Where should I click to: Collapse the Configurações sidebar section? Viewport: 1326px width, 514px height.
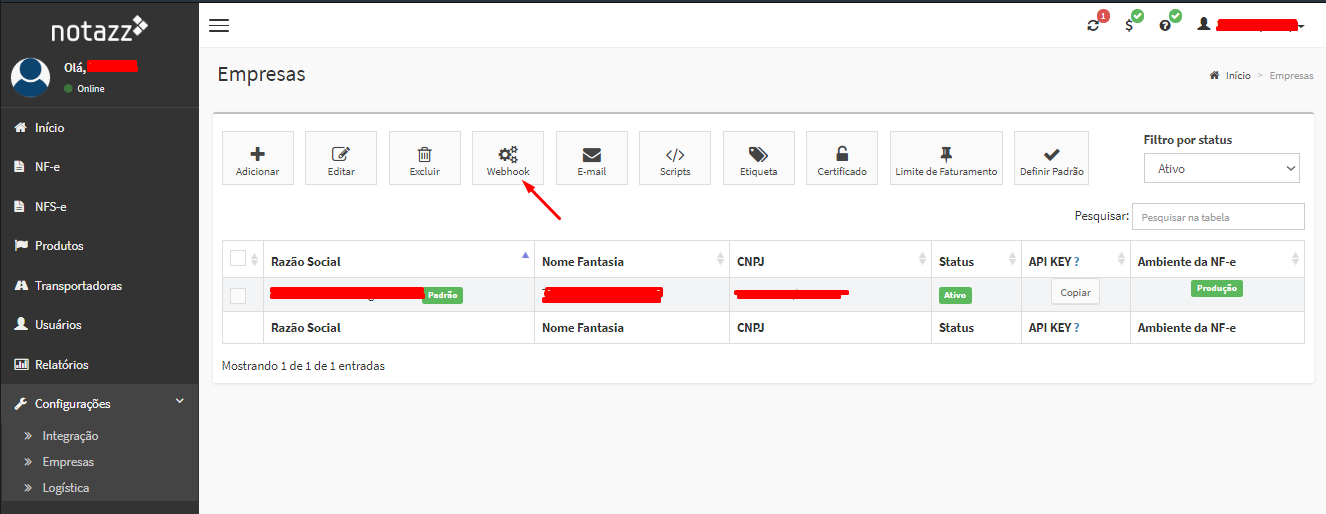pyautogui.click(x=99, y=404)
